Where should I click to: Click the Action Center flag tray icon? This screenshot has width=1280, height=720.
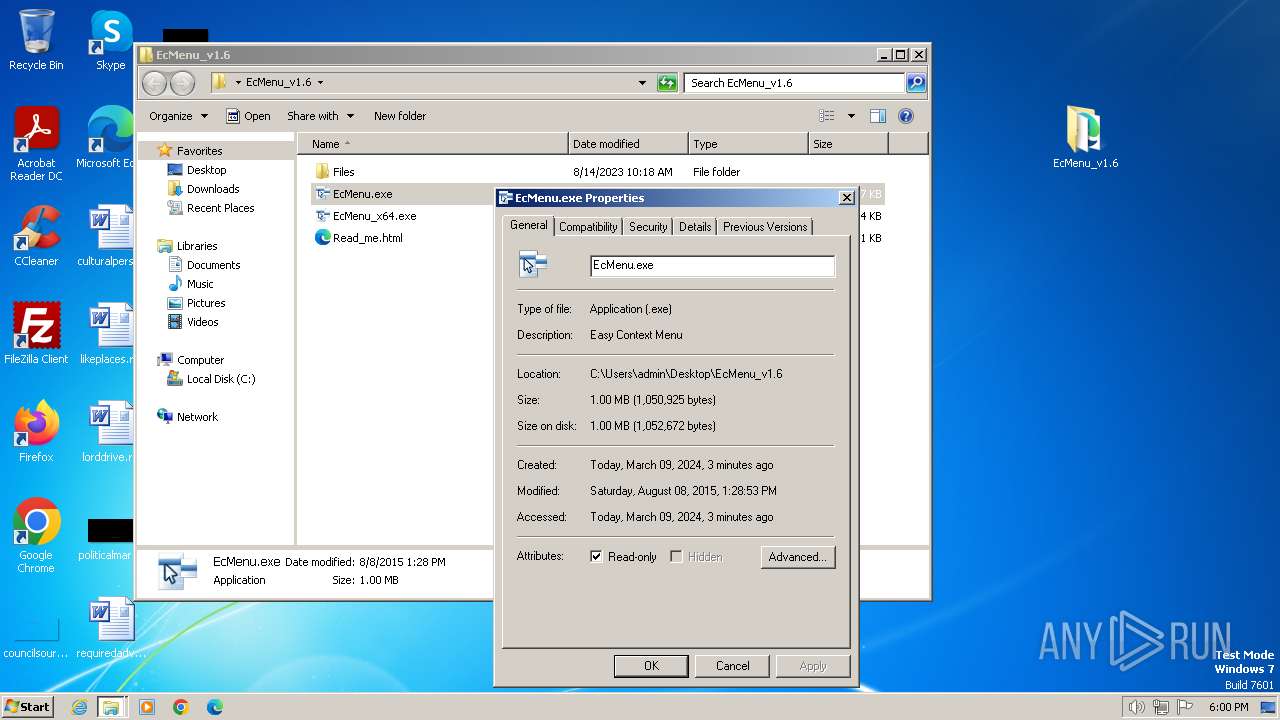tap(1185, 707)
